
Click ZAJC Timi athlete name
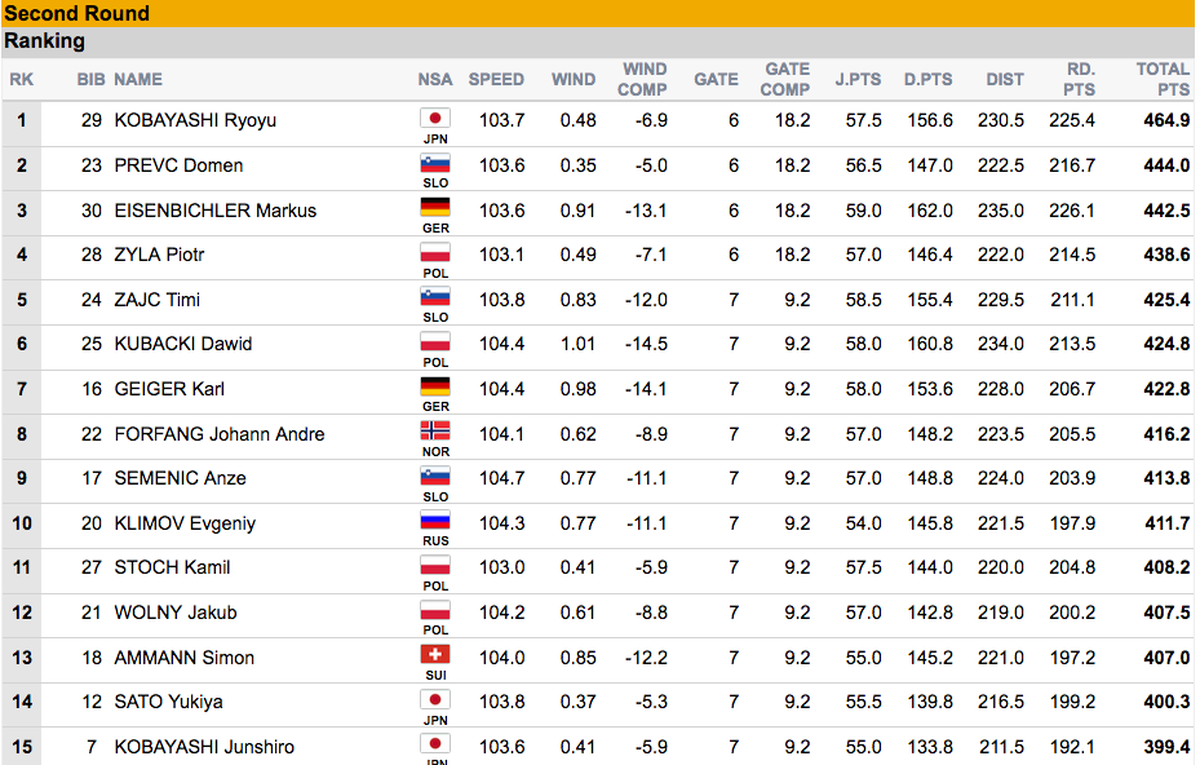[x=157, y=299]
